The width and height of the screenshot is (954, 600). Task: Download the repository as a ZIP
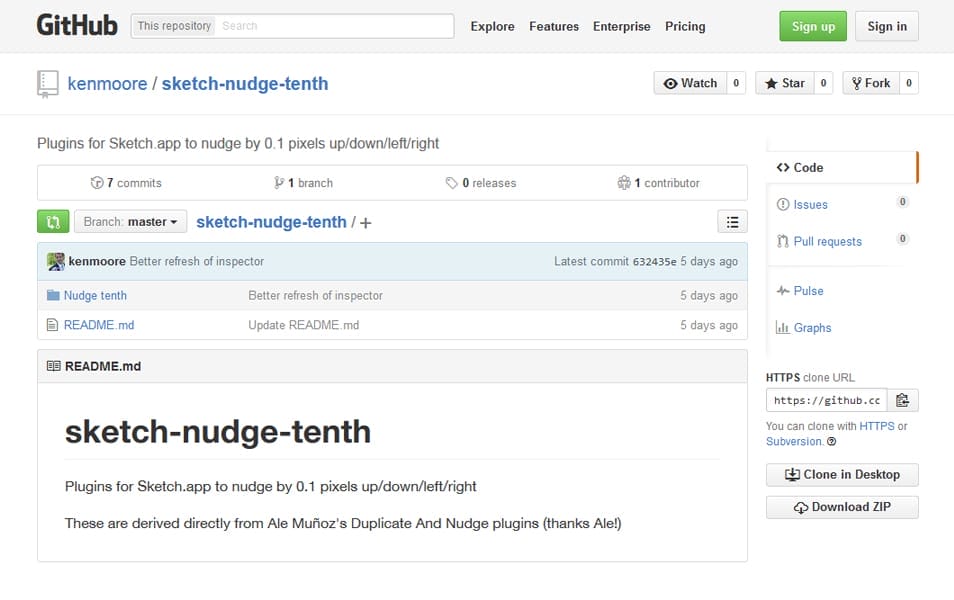(842, 507)
